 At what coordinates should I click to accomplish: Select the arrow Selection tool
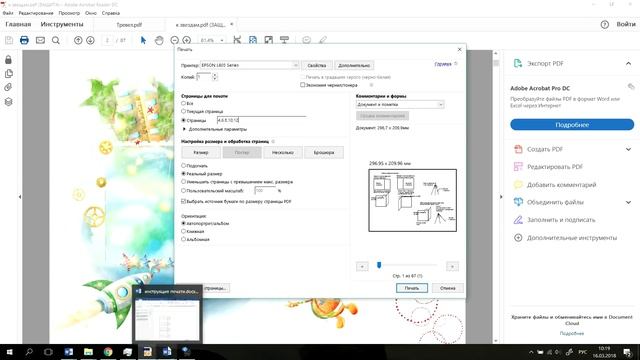click(143, 40)
